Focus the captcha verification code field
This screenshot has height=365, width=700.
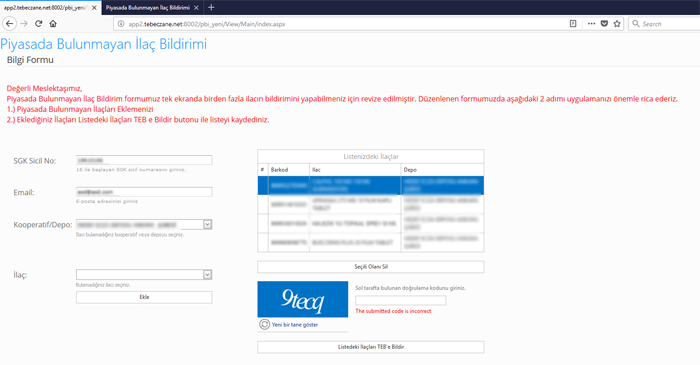tap(400, 300)
